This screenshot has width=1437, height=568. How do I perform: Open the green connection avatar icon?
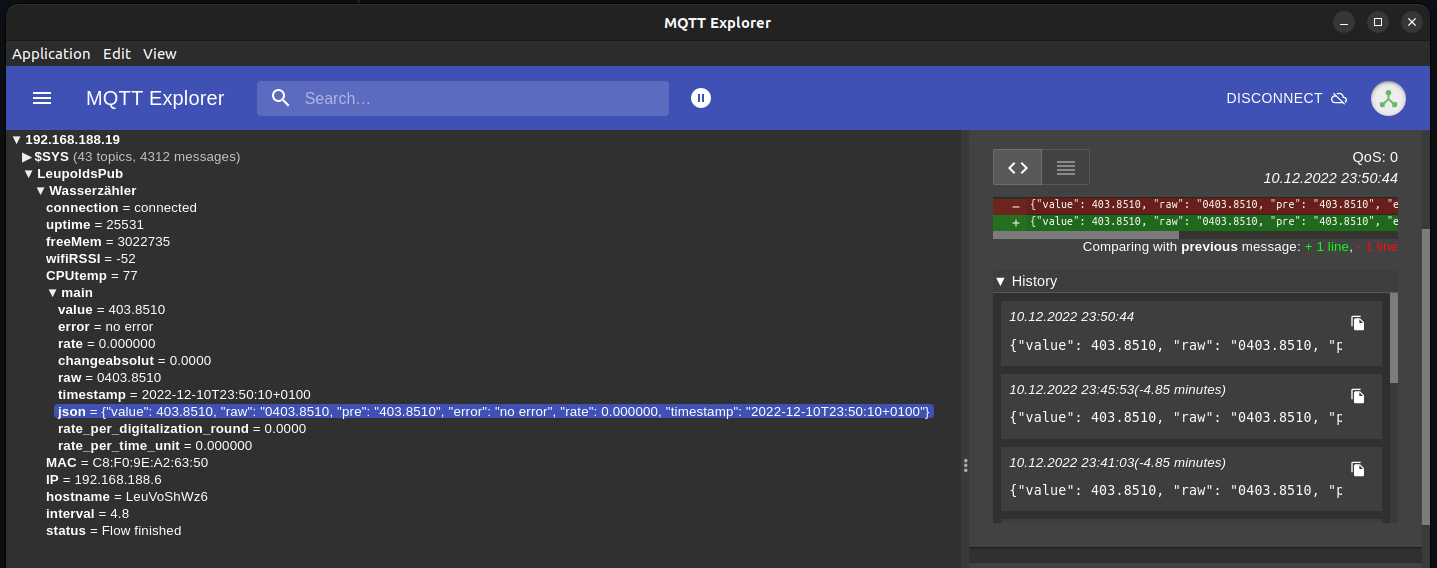(1388, 98)
